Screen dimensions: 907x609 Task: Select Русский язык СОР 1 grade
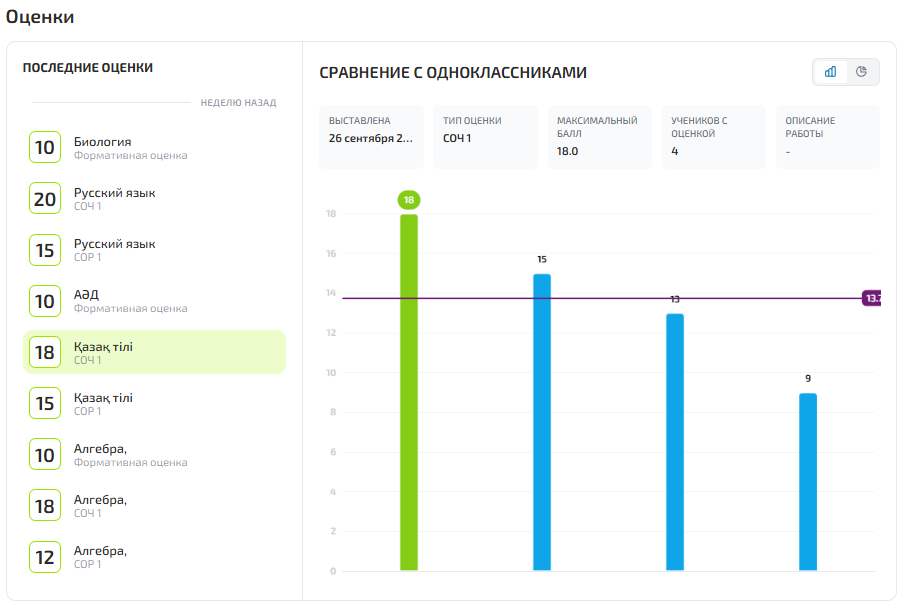pos(154,250)
